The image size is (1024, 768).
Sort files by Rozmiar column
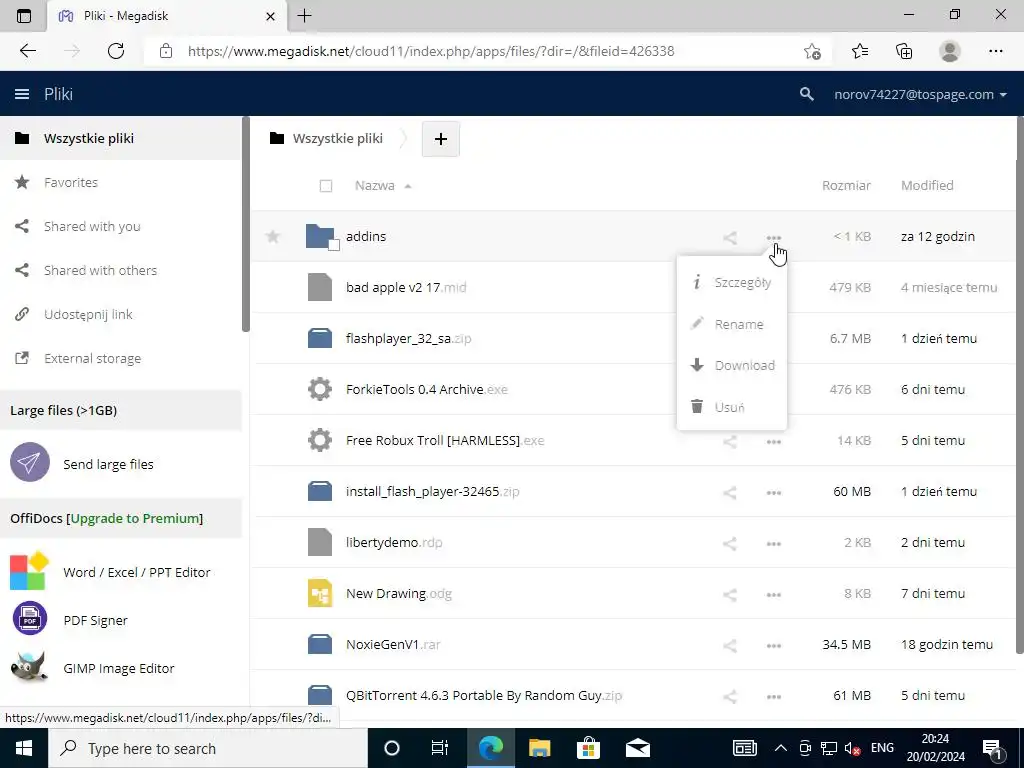(846, 185)
